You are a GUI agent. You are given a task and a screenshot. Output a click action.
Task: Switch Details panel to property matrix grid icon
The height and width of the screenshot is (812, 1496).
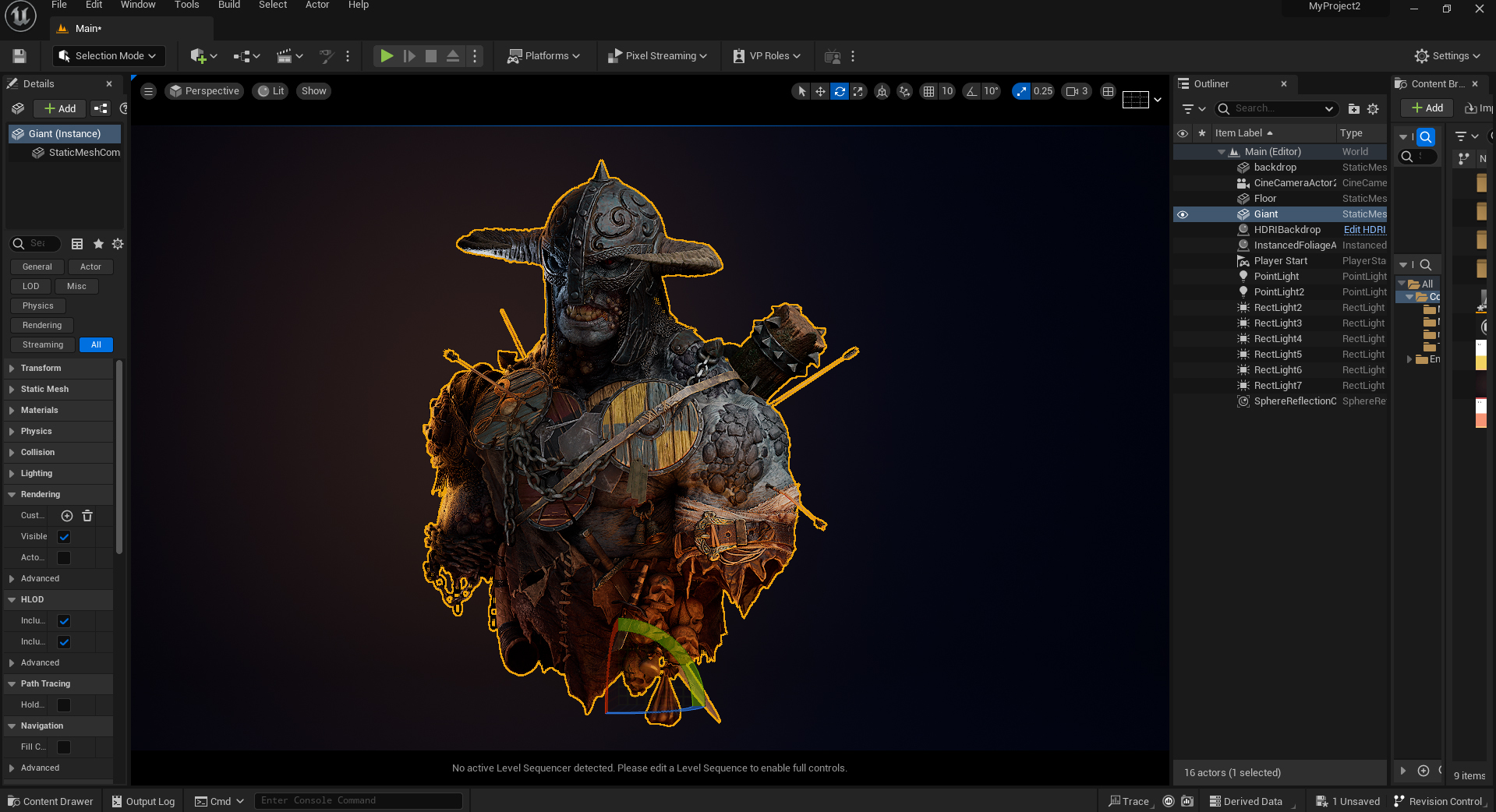(77, 244)
